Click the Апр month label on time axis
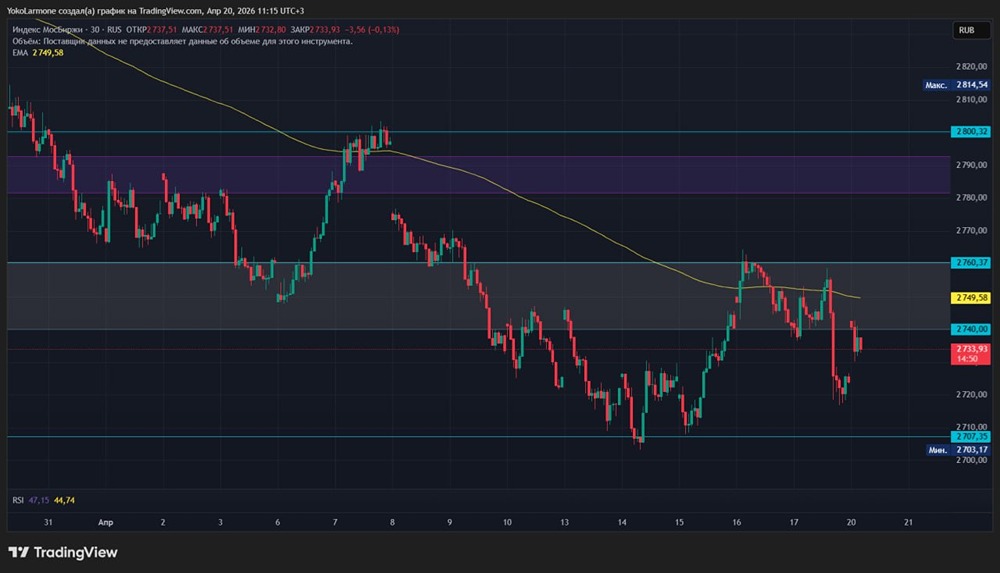 click(x=106, y=522)
